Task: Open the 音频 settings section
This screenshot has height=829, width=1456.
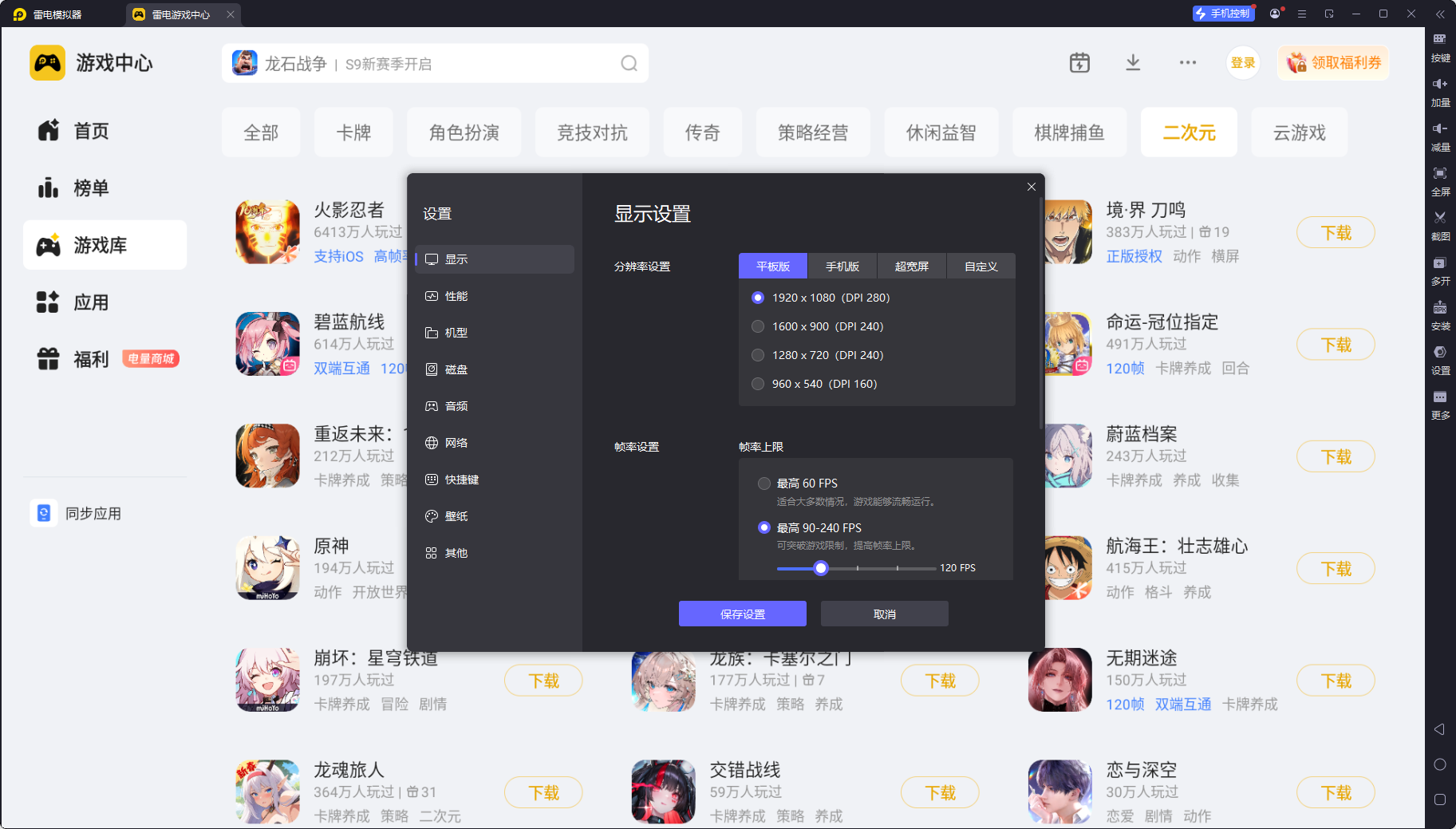Action: [x=495, y=406]
